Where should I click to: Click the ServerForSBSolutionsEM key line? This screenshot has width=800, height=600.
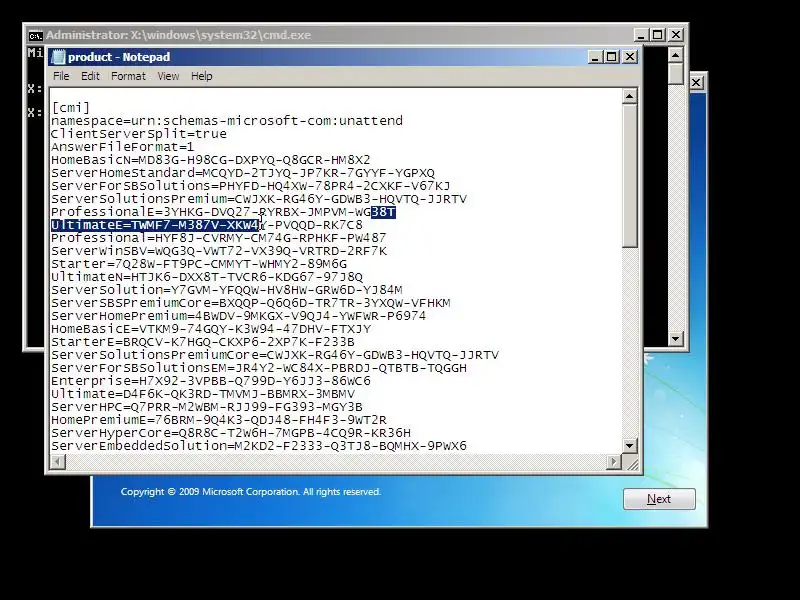coord(259,368)
